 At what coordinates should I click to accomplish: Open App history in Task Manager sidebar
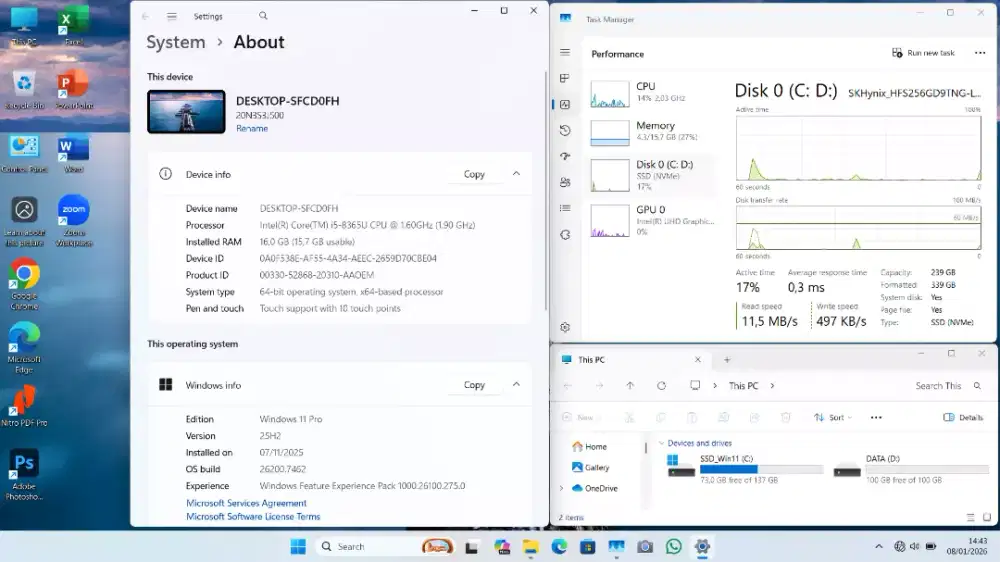565,130
